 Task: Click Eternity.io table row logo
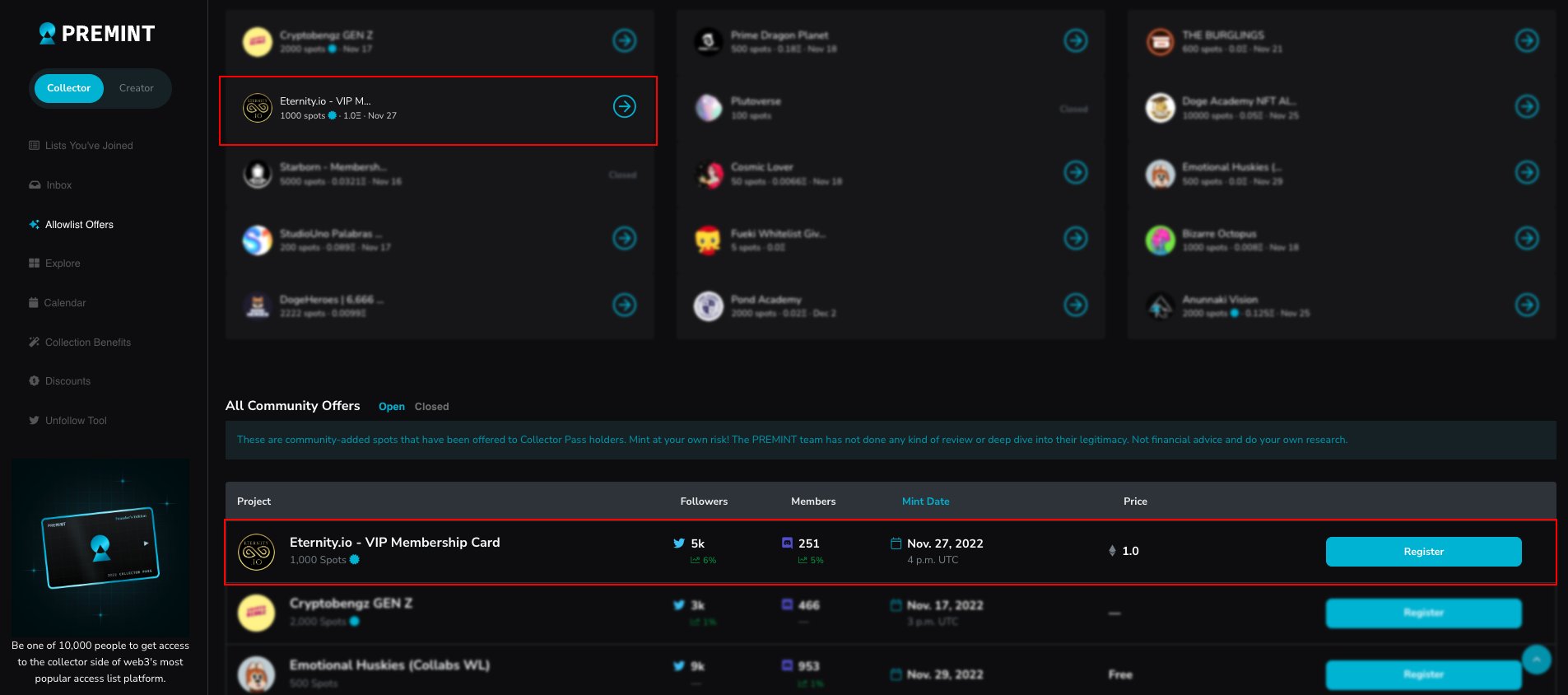click(256, 552)
